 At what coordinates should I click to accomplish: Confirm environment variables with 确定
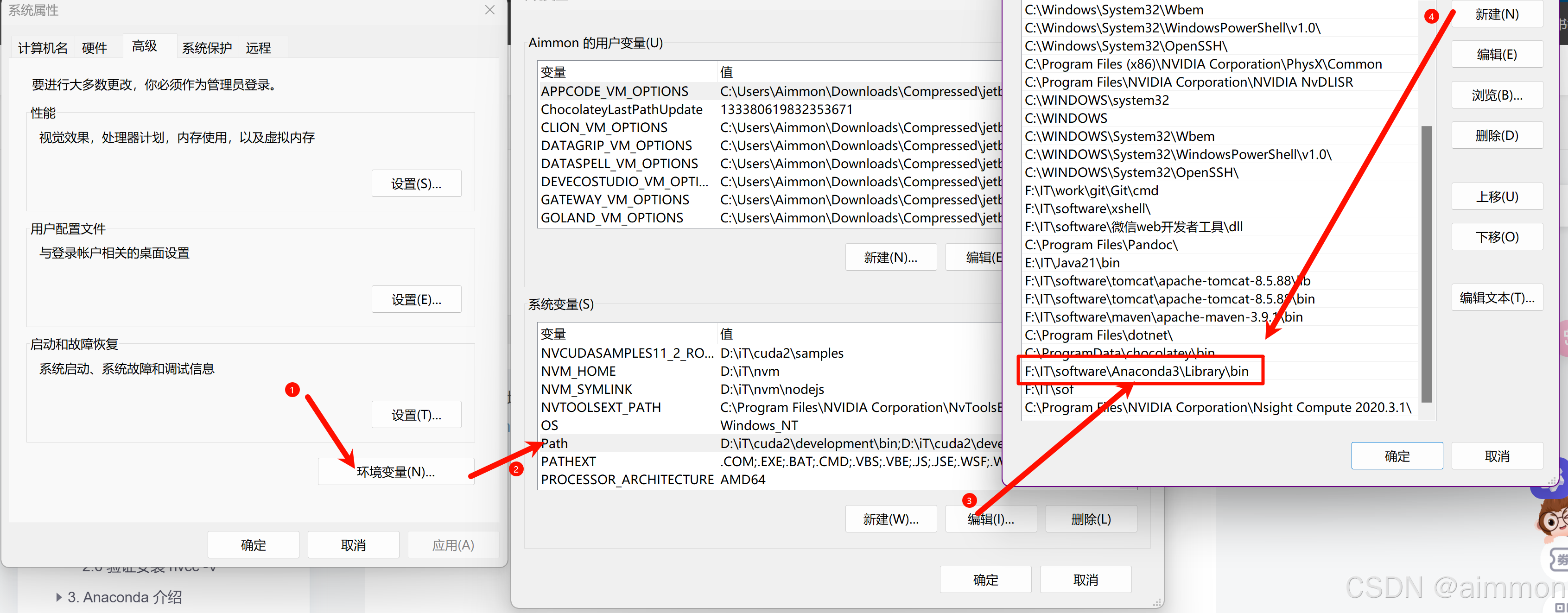click(985, 580)
